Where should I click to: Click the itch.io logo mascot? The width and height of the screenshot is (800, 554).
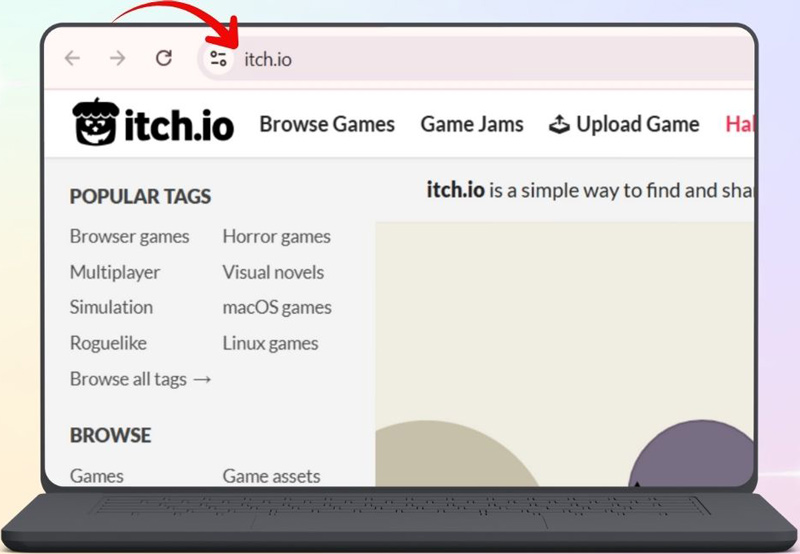tap(95, 122)
